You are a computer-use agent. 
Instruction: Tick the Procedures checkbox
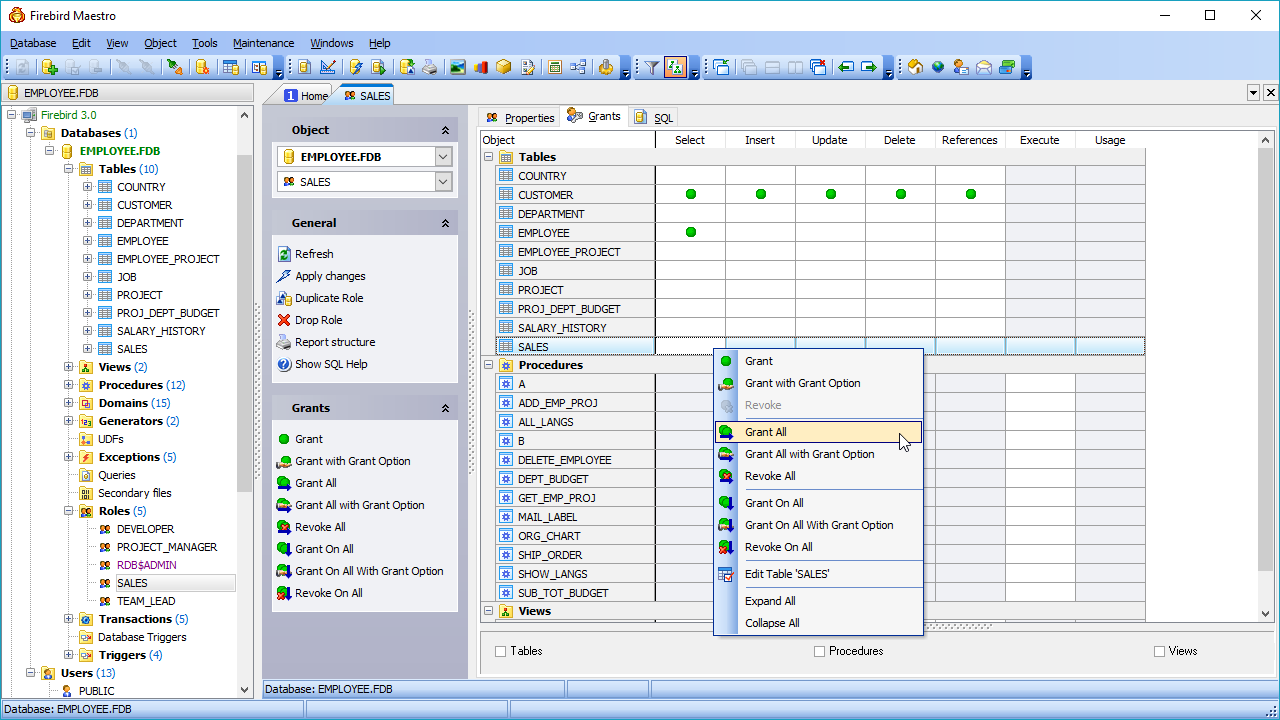click(x=820, y=651)
